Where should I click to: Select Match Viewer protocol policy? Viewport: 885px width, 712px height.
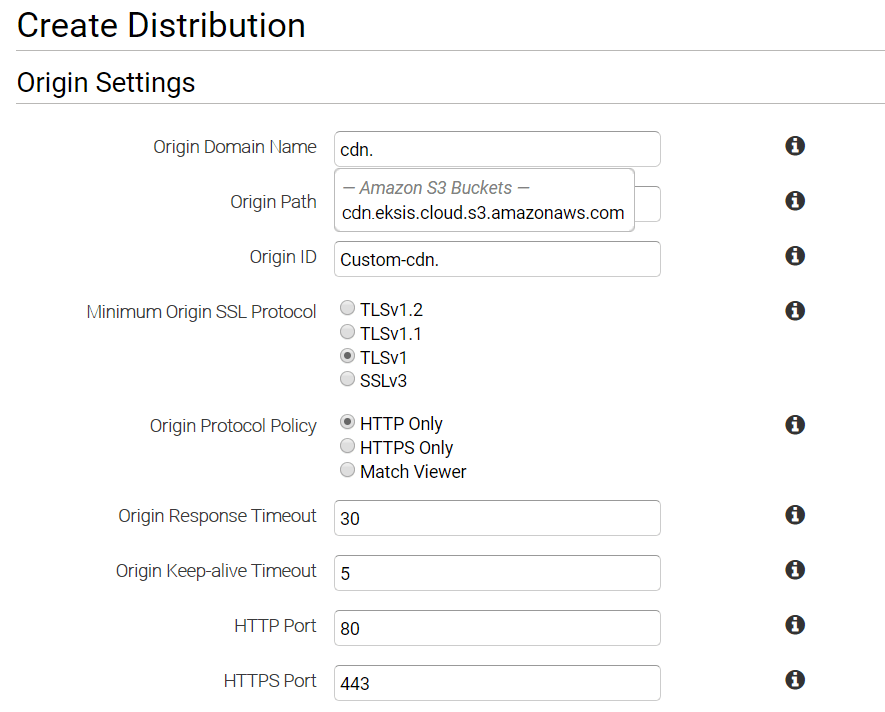[347, 470]
